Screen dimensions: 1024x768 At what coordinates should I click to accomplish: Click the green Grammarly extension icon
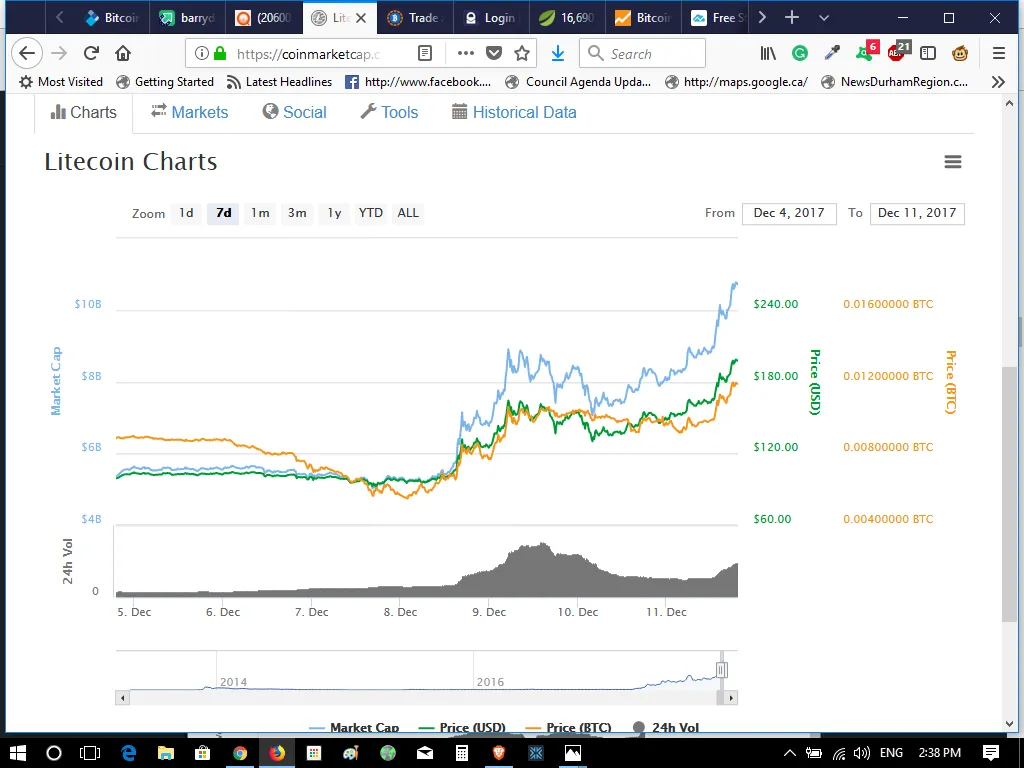[800, 54]
